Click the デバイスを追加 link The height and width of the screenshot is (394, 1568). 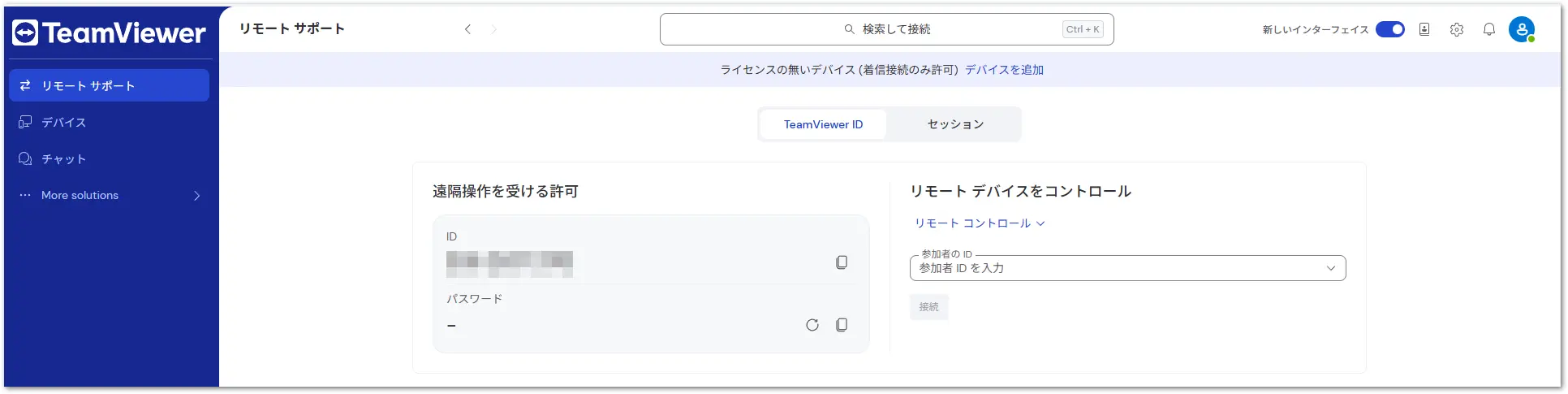coord(1004,70)
